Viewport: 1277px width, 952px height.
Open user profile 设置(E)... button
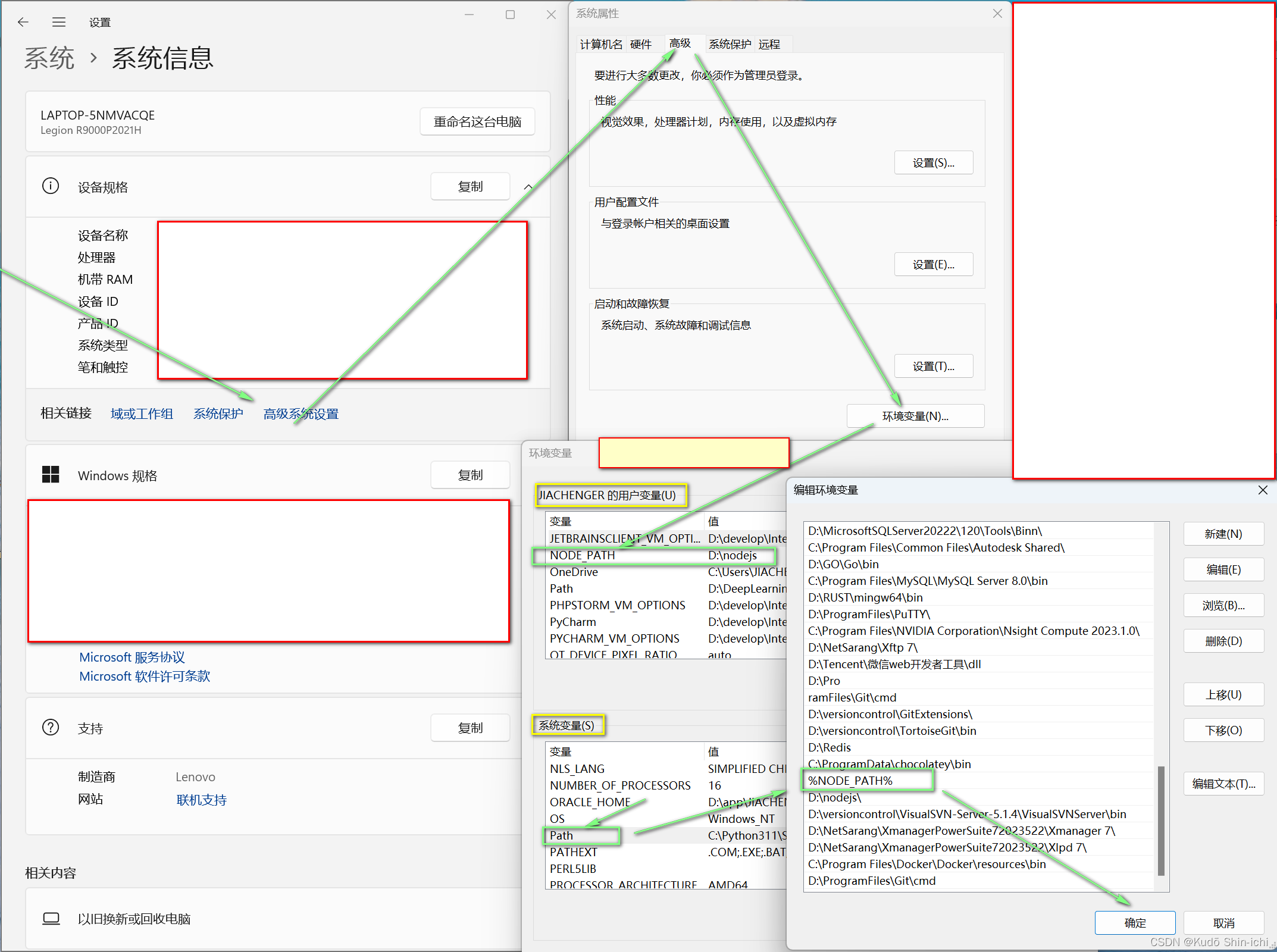[934, 264]
